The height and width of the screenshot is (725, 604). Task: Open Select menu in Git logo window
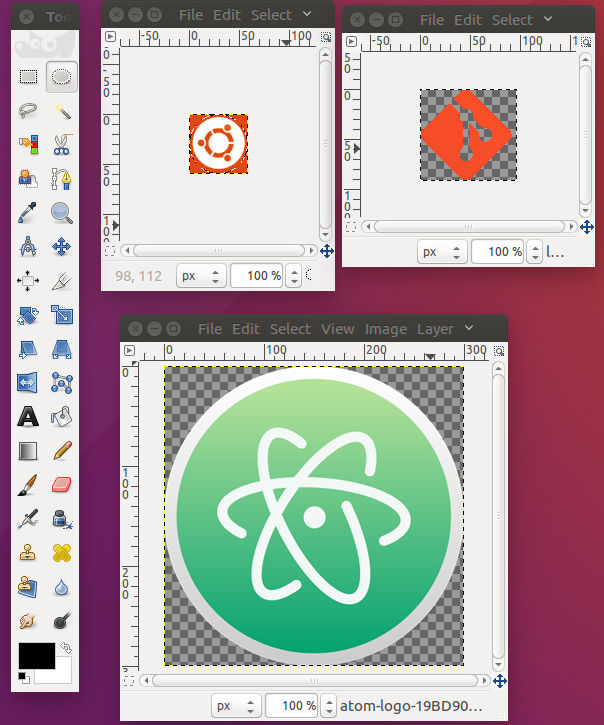512,20
